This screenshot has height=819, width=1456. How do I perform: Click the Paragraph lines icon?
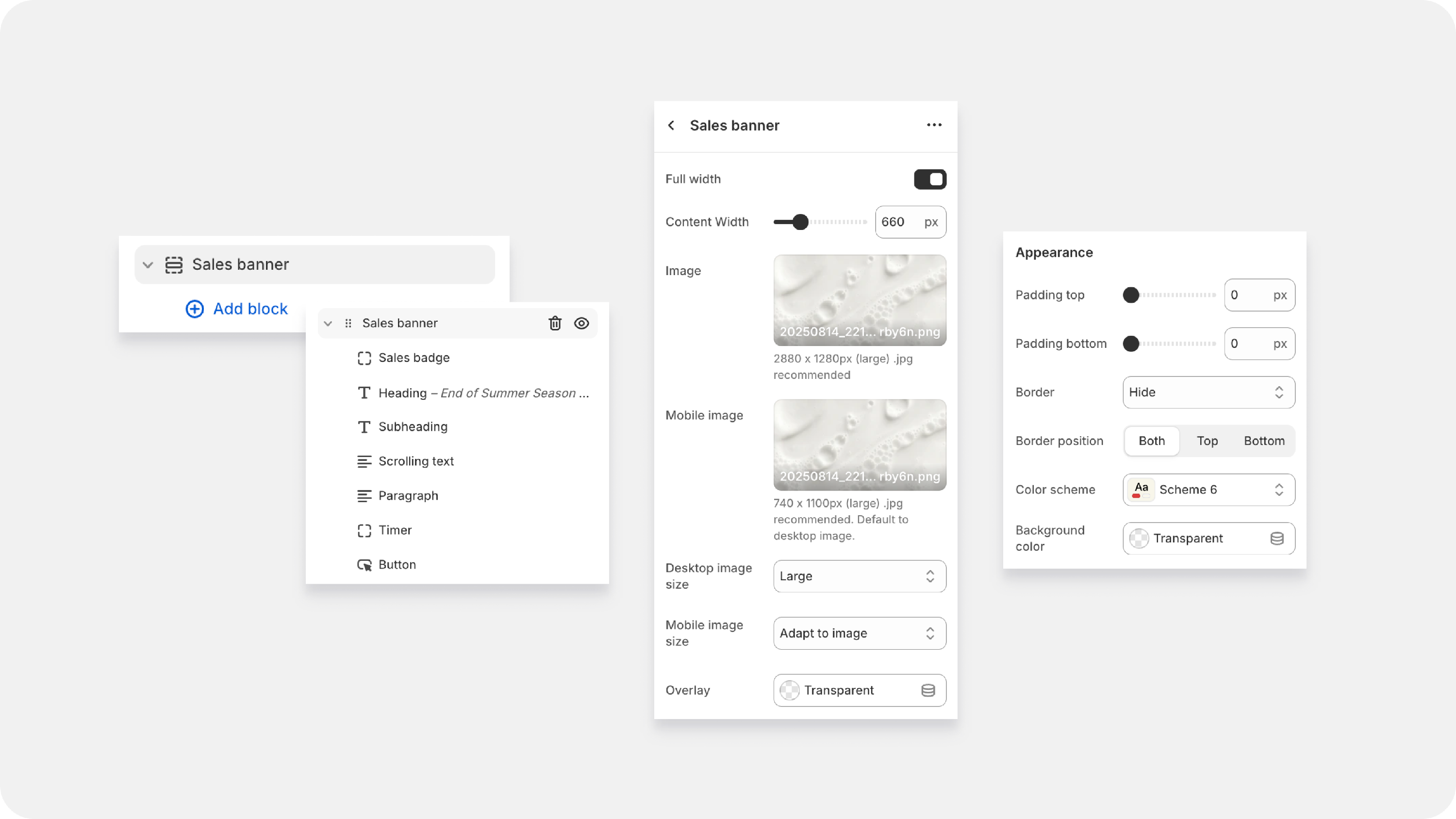(364, 496)
